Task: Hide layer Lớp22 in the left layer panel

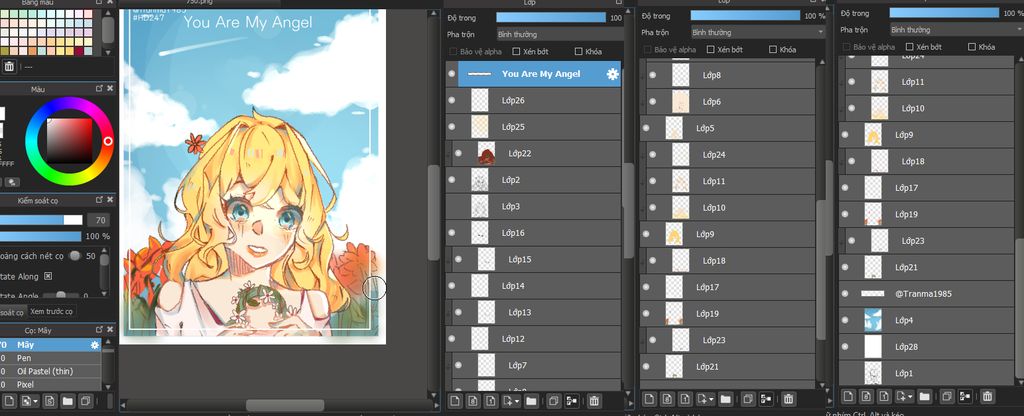Action: pyautogui.click(x=458, y=153)
